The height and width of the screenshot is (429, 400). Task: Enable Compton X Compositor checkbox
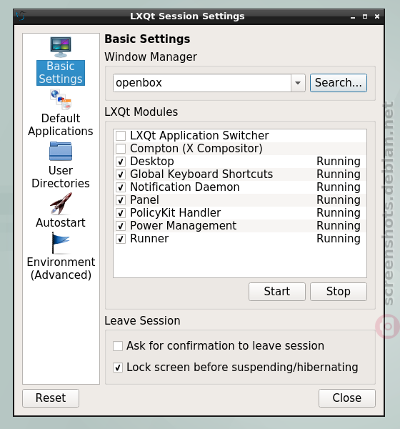pyautogui.click(x=121, y=148)
